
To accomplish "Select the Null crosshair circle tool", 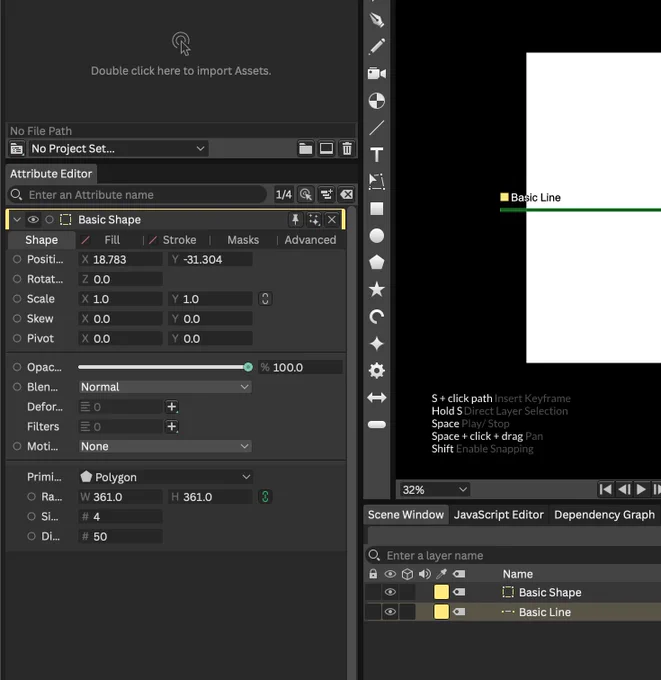I will [x=376, y=101].
